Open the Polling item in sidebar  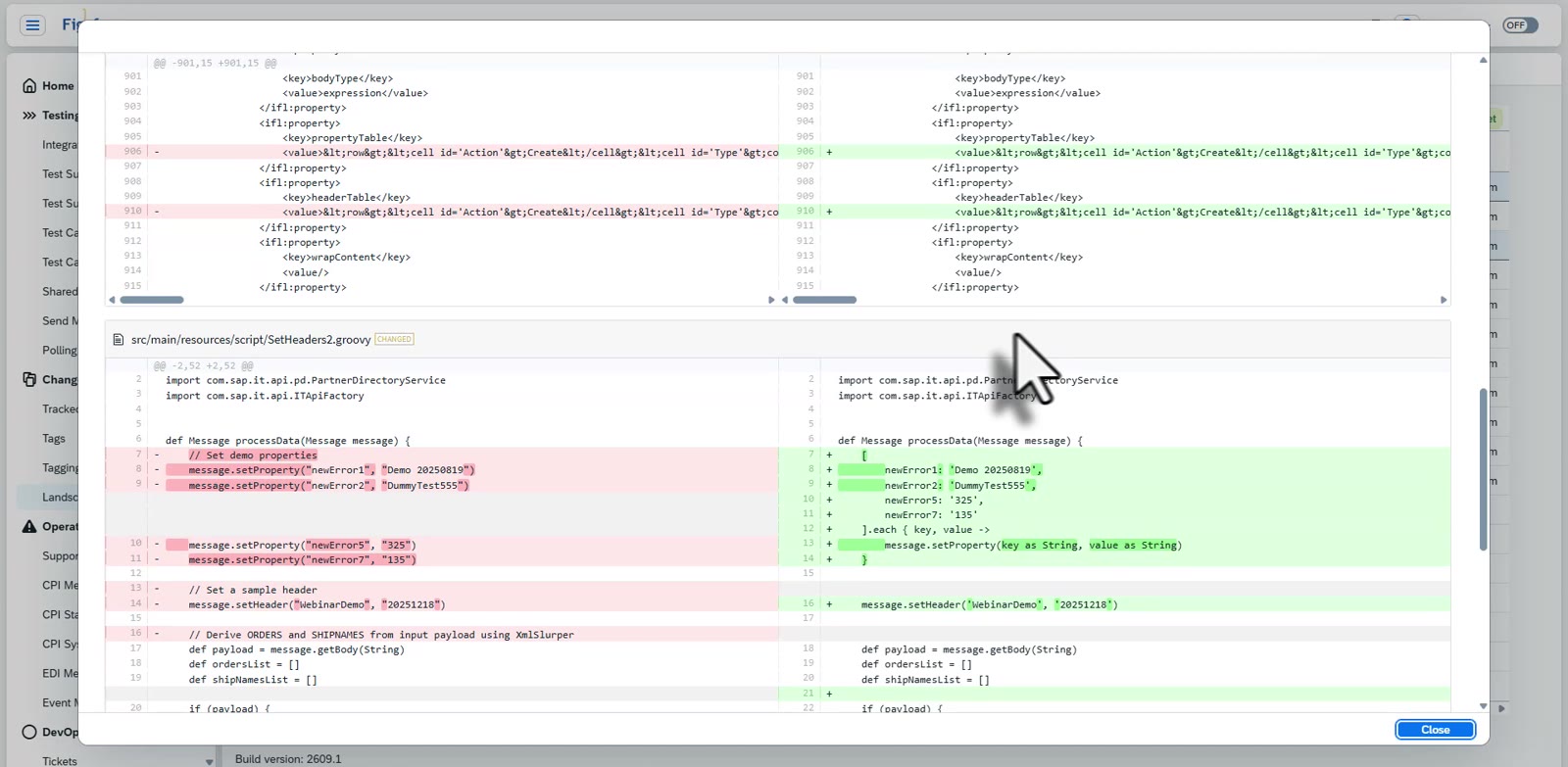tap(60, 351)
